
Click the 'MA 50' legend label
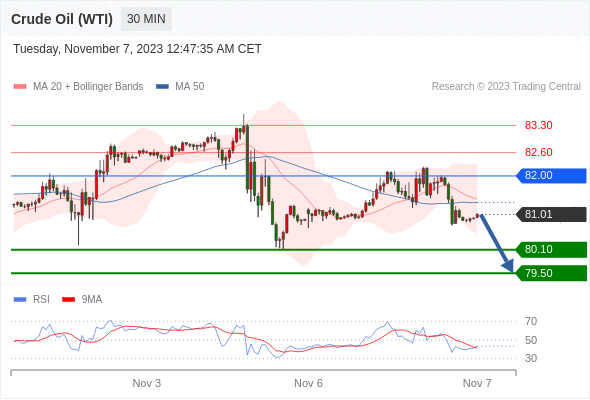pyautogui.click(x=190, y=87)
